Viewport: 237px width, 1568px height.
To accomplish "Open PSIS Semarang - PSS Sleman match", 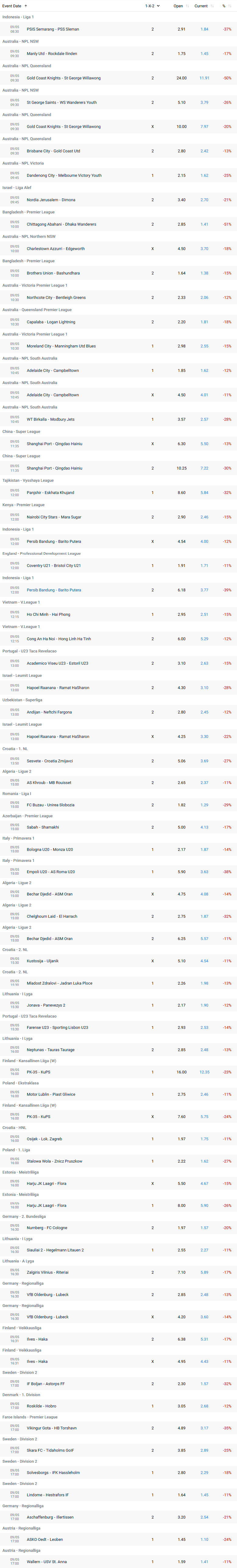I will (53, 29).
